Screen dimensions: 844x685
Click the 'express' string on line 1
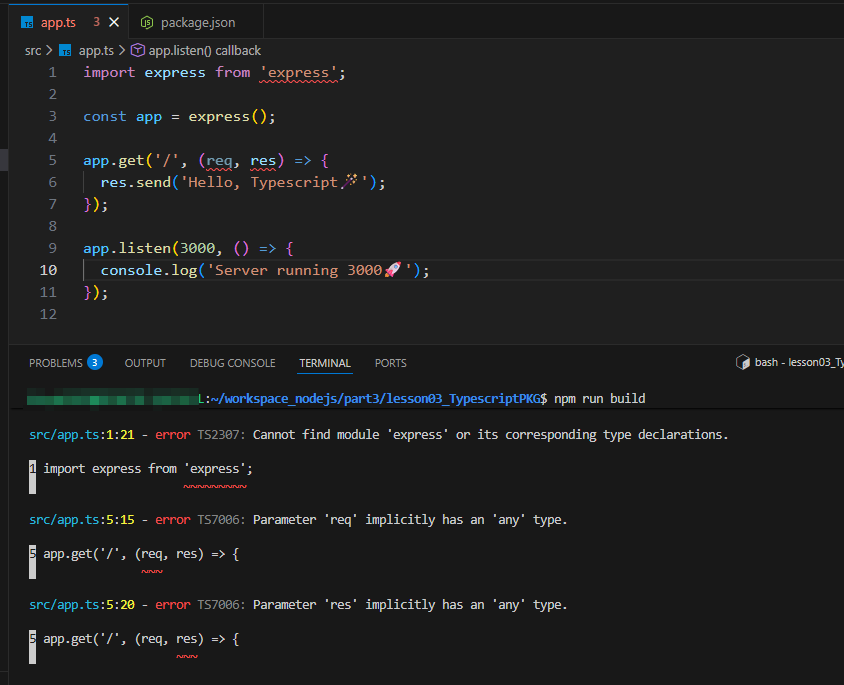tap(298, 73)
